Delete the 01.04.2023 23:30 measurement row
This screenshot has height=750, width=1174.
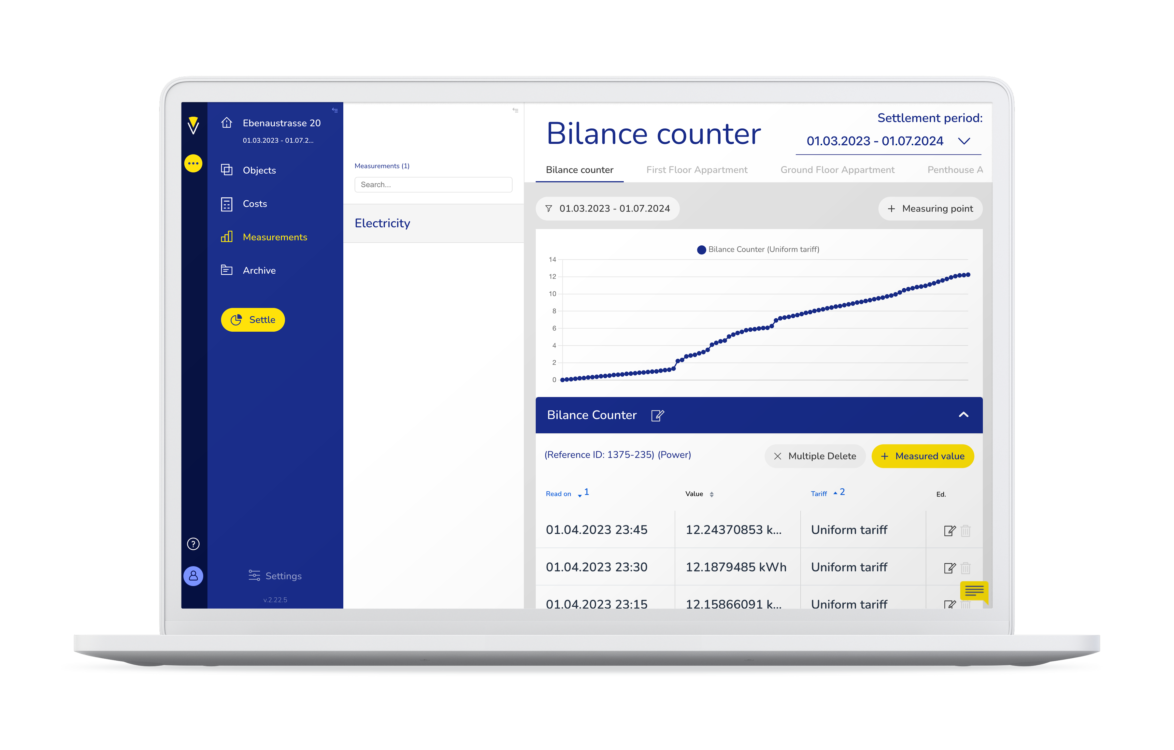tap(966, 568)
